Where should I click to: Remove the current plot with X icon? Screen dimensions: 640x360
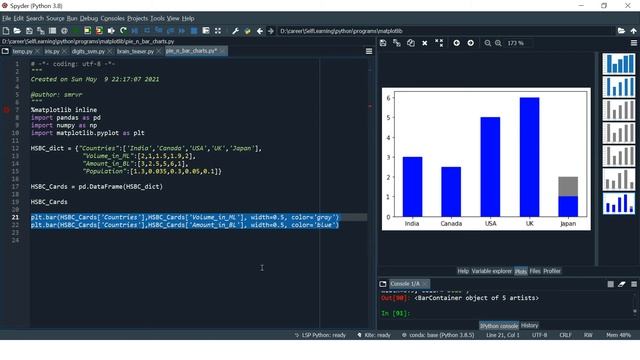pyautogui.click(x=424, y=43)
